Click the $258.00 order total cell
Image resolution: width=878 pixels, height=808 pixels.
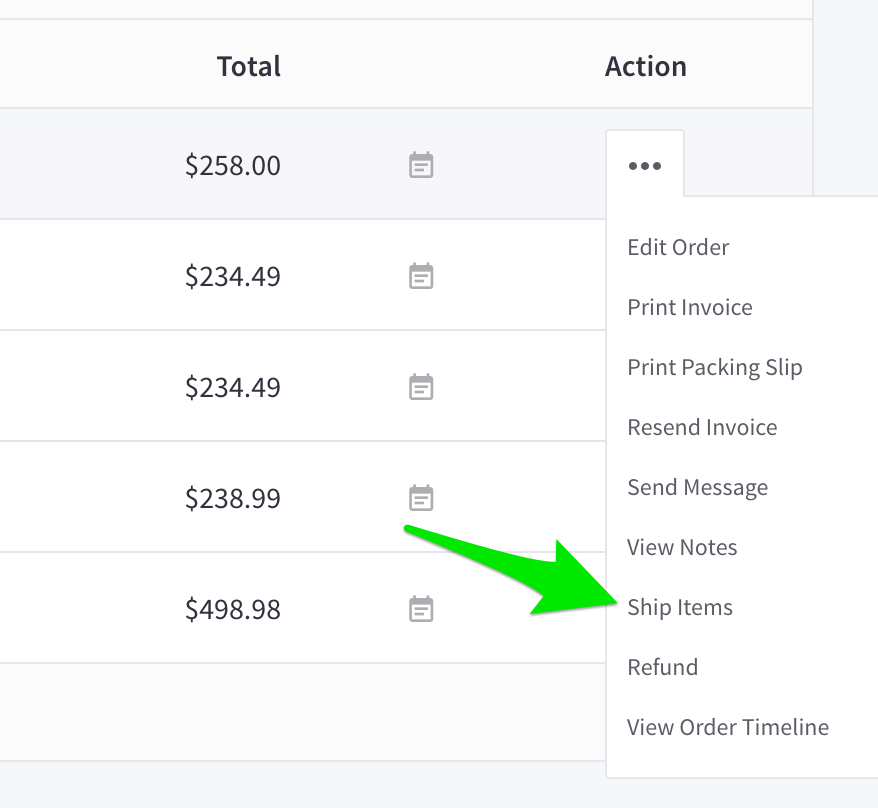[x=232, y=165]
